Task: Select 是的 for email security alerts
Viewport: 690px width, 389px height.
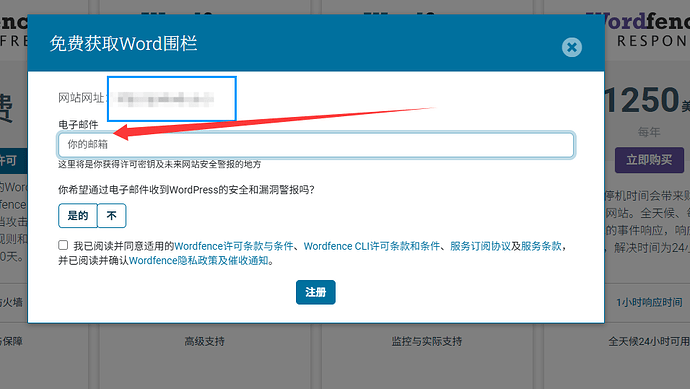Action: [77, 216]
